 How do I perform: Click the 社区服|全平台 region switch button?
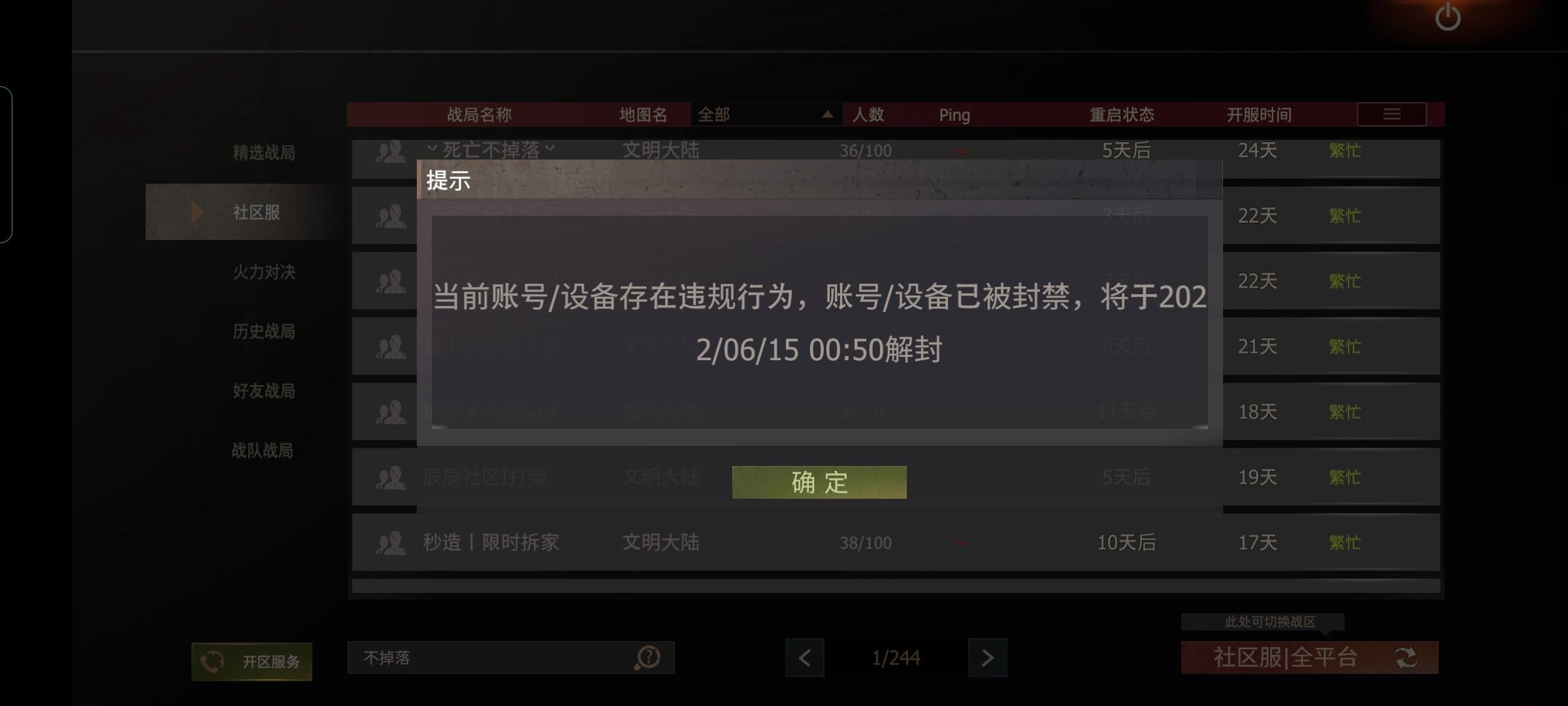coord(1309,658)
